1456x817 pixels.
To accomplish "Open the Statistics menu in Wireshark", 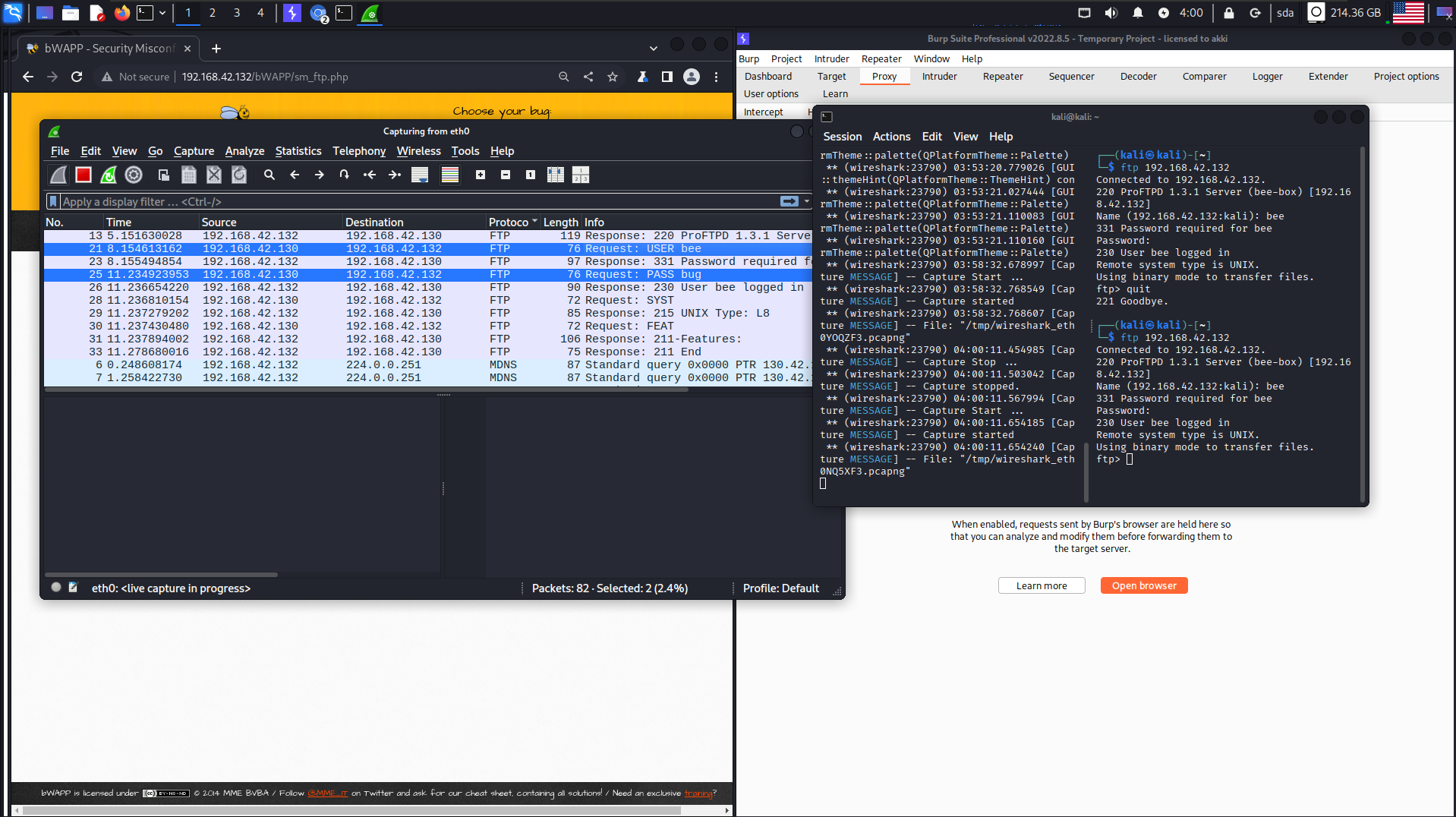I will pos(298,151).
